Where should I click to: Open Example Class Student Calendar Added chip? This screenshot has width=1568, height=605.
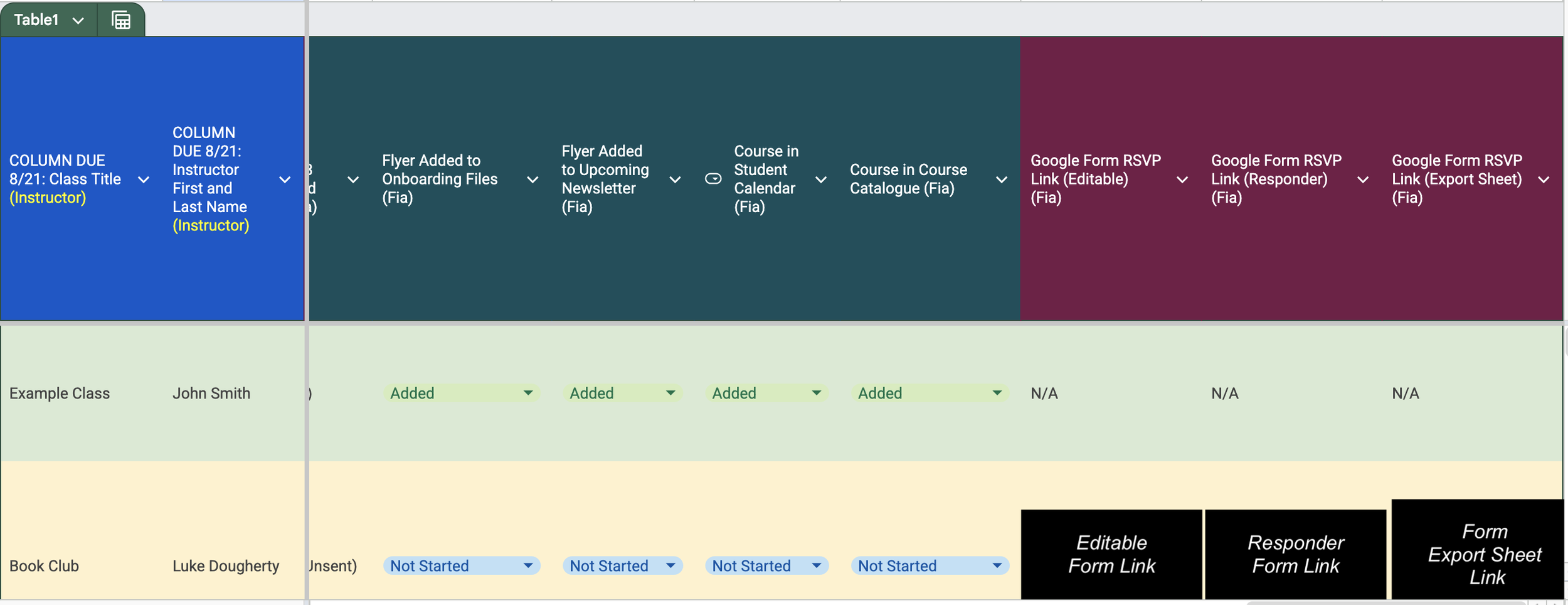point(766,393)
